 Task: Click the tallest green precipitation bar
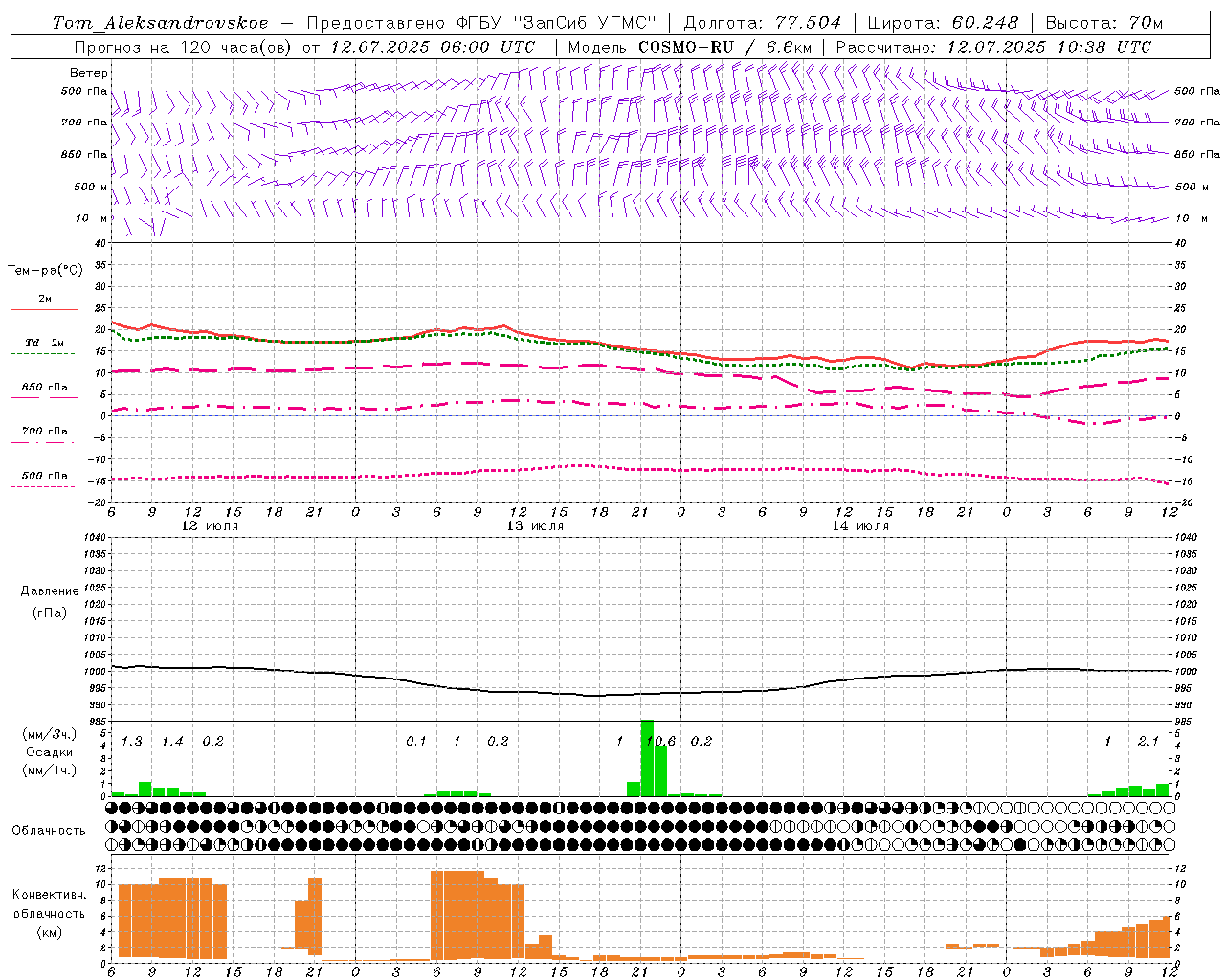[x=647, y=758]
